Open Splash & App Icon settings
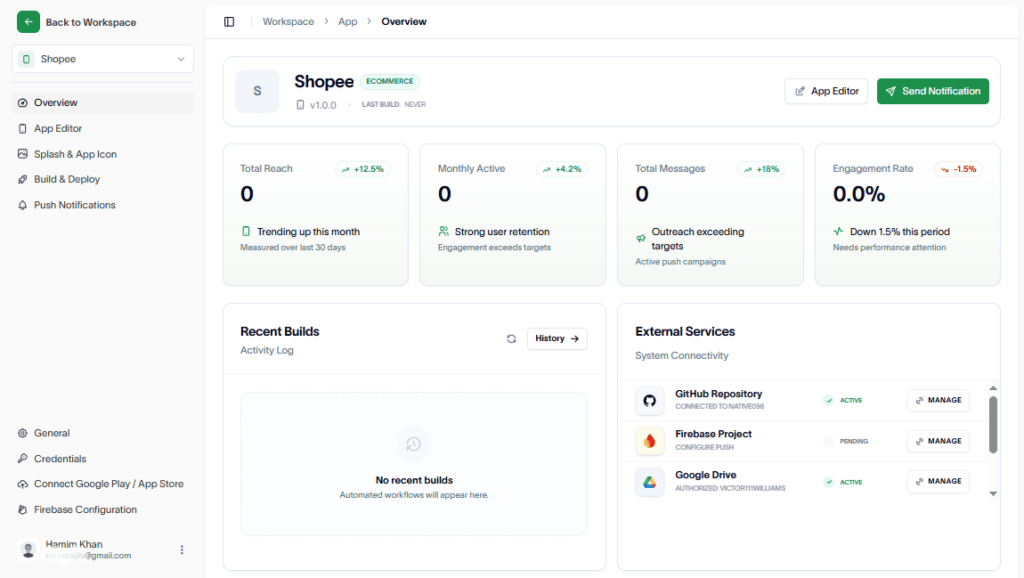Viewport: 1024px width, 578px height. pyautogui.click(x=103, y=154)
